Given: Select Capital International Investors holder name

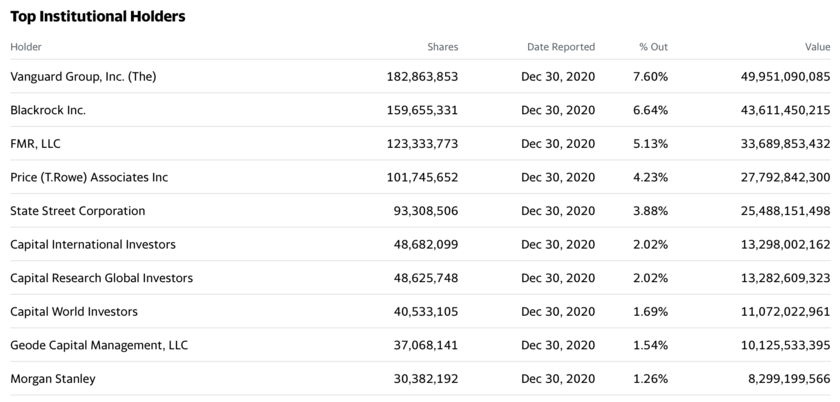Looking at the screenshot, I should coord(93,244).
